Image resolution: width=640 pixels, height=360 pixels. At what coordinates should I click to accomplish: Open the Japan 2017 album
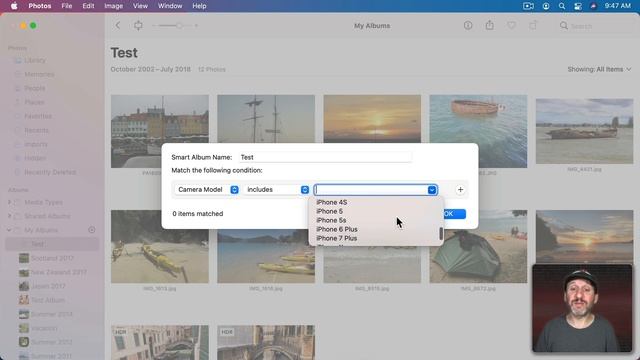click(x=48, y=286)
